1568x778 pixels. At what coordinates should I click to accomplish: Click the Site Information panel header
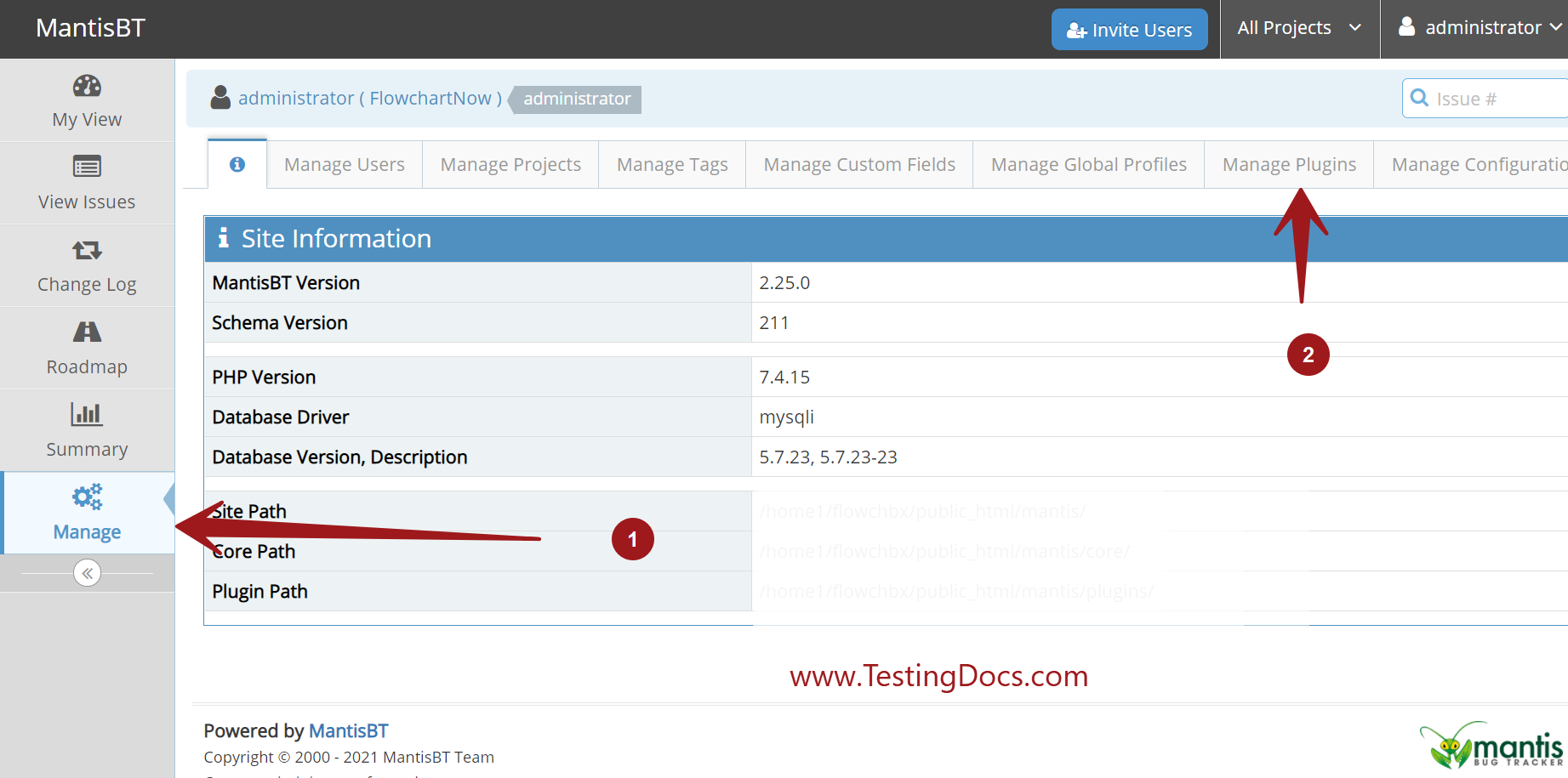(886, 239)
